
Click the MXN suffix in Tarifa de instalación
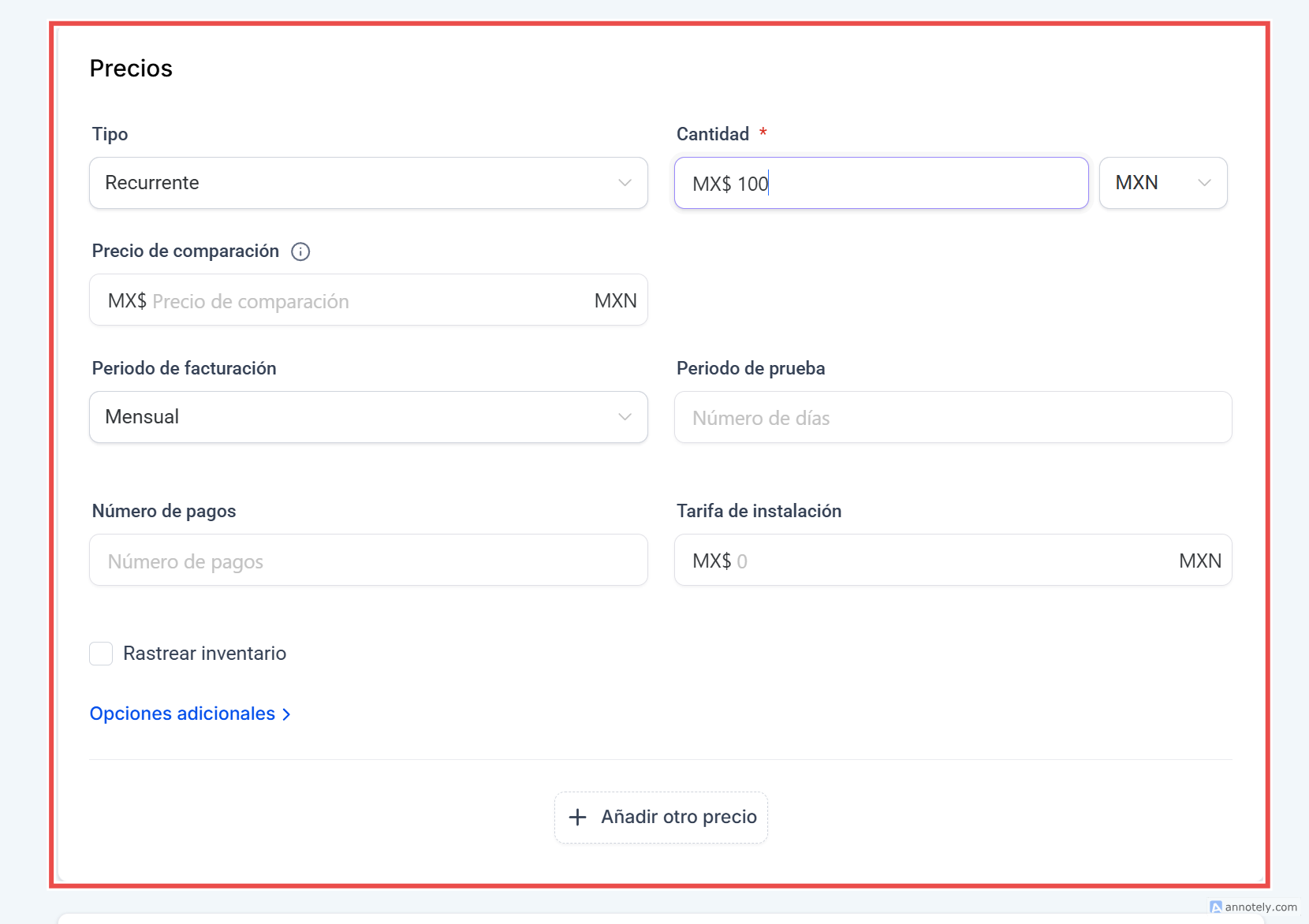coord(1199,561)
